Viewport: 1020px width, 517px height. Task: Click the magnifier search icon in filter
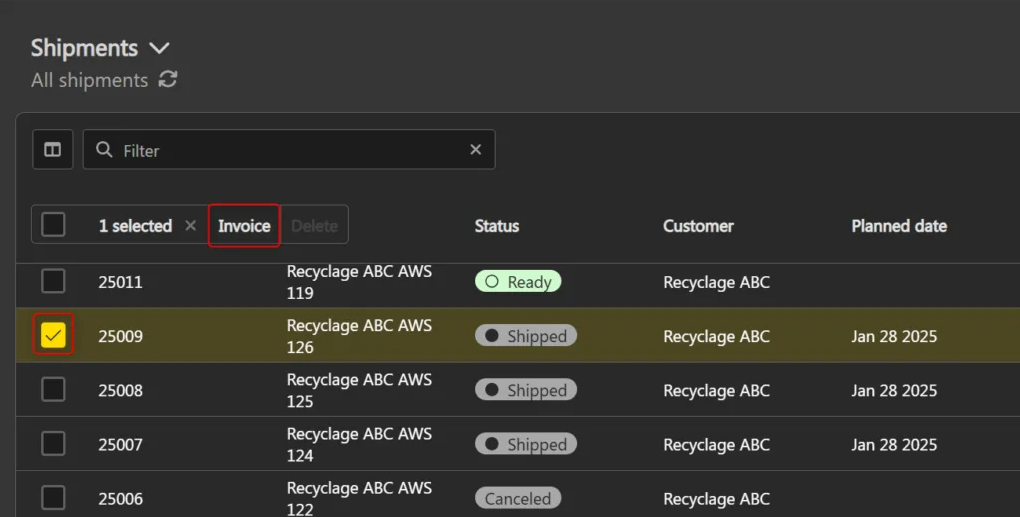coord(104,150)
